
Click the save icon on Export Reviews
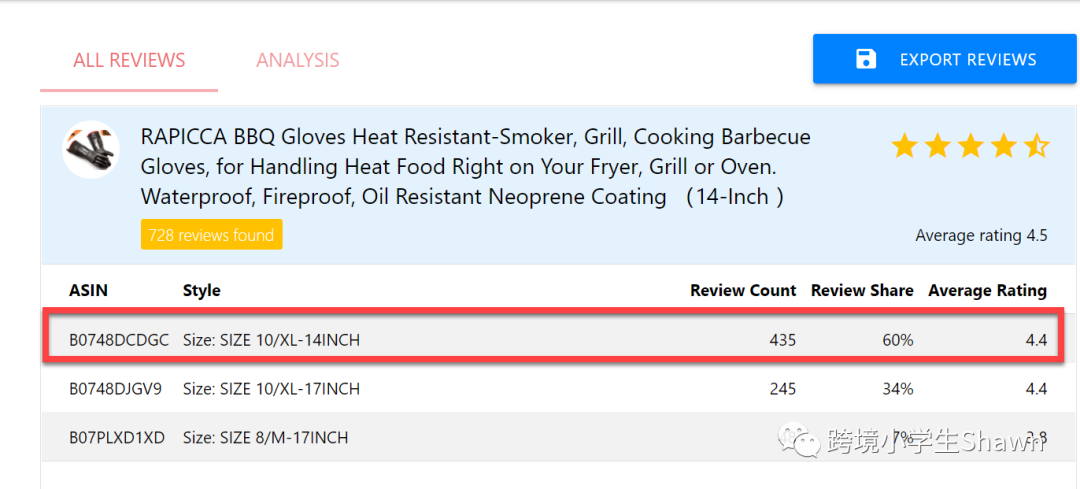point(866,60)
